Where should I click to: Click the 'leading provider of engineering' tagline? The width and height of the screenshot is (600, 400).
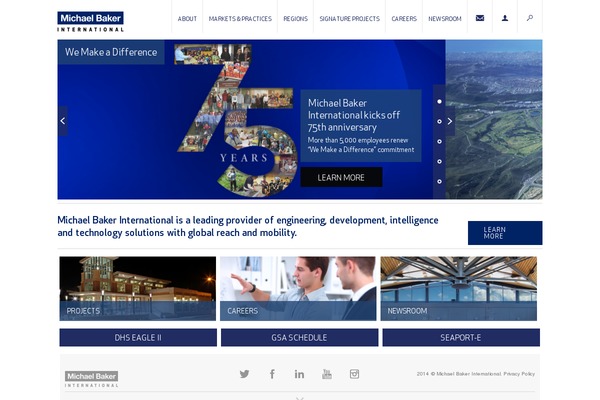pos(248,226)
